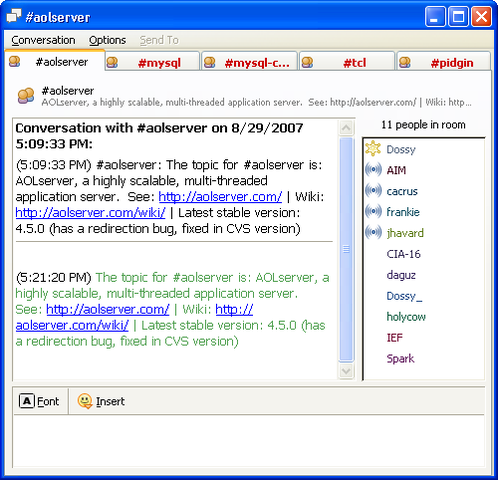
Task: Maximize the #aolserver window
Action: pos(458,16)
